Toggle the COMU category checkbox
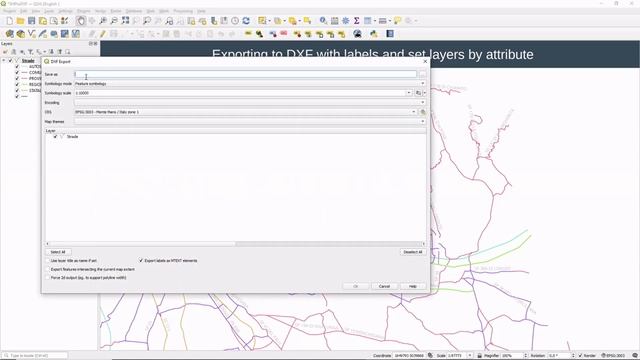Viewport: 640px width, 360px height. [x=17, y=73]
